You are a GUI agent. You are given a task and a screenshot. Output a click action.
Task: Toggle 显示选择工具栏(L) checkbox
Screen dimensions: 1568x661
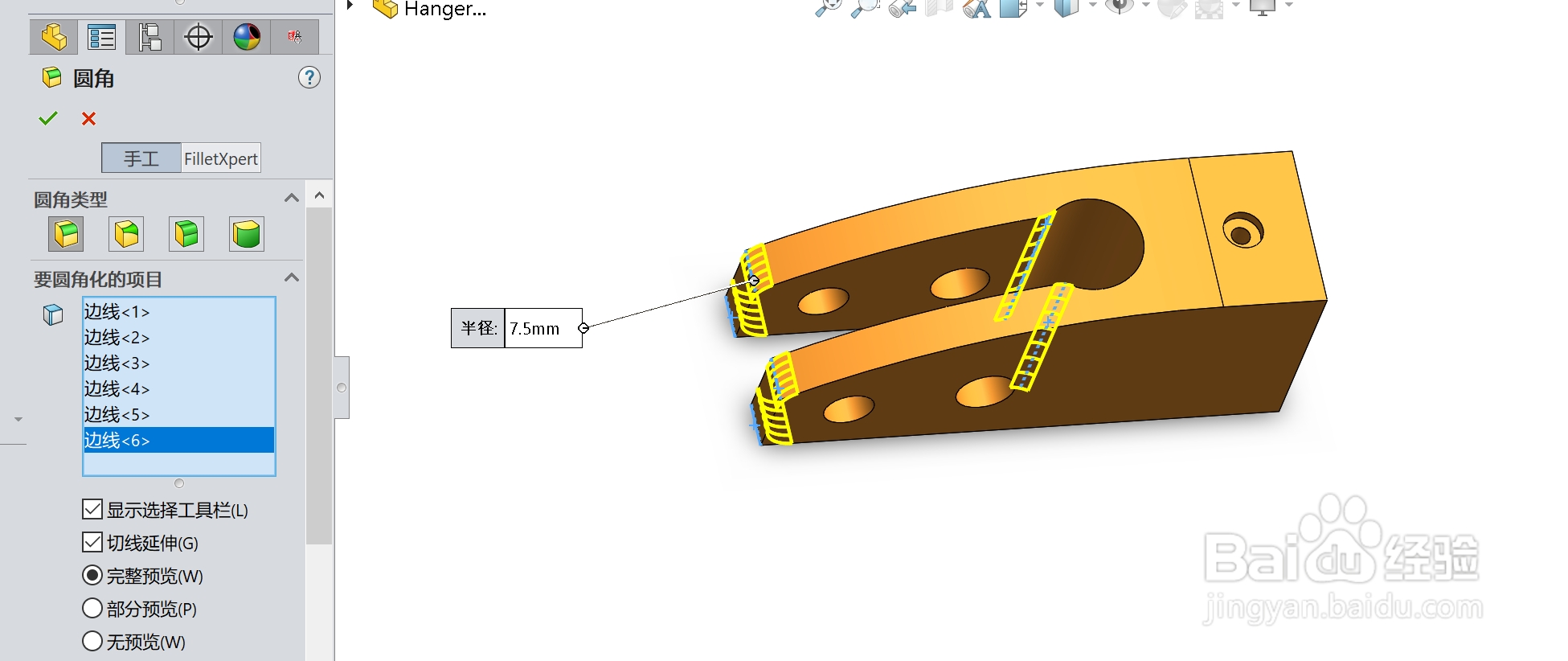click(92, 509)
